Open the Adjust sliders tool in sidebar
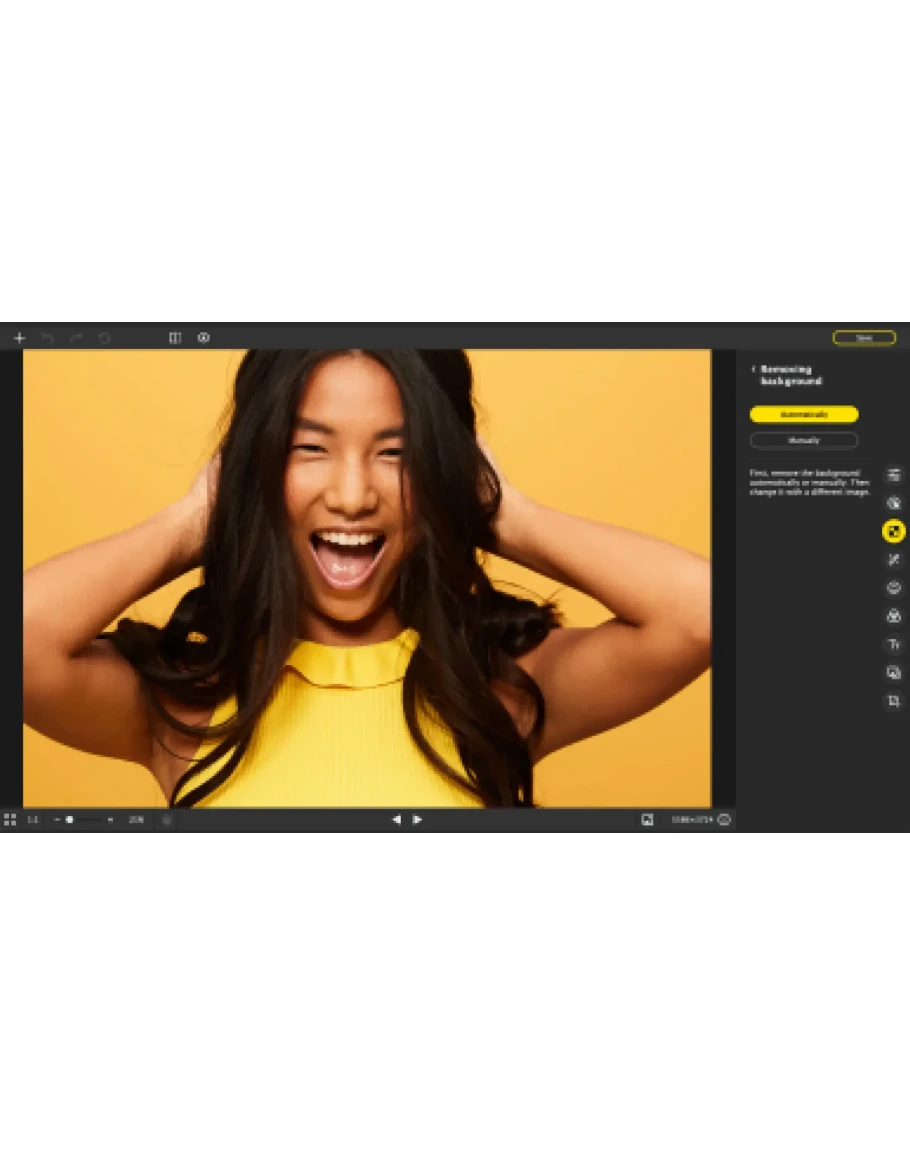The image size is (910, 1155). [894, 475]
